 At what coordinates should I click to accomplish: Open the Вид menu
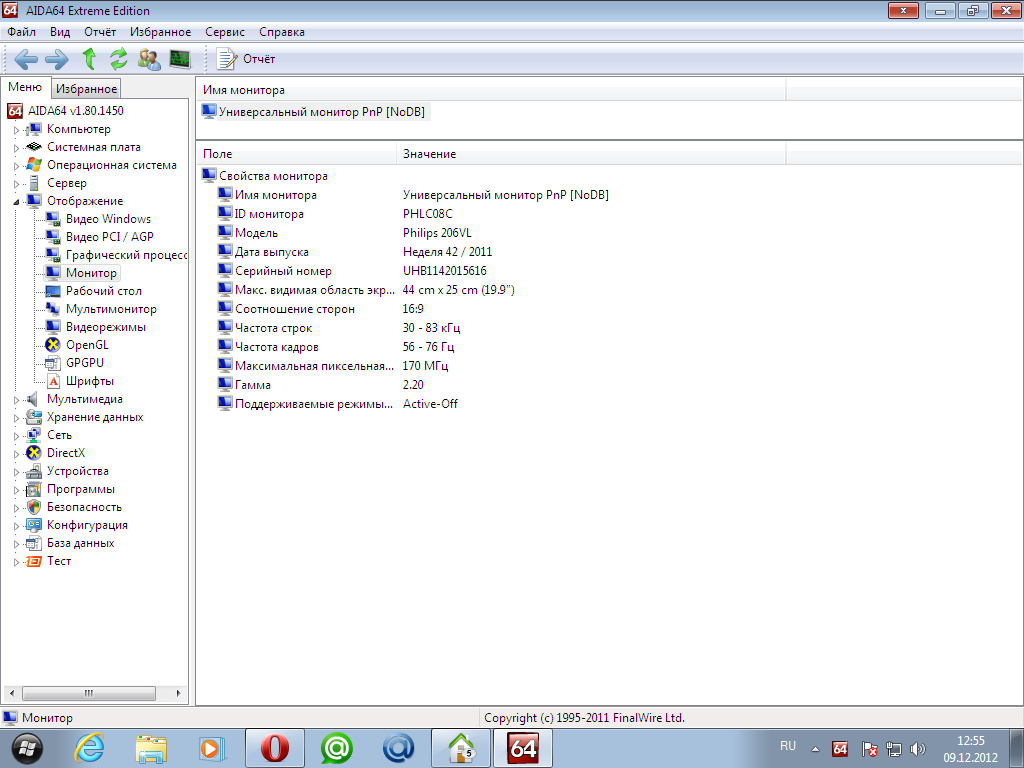click(60, 32)
